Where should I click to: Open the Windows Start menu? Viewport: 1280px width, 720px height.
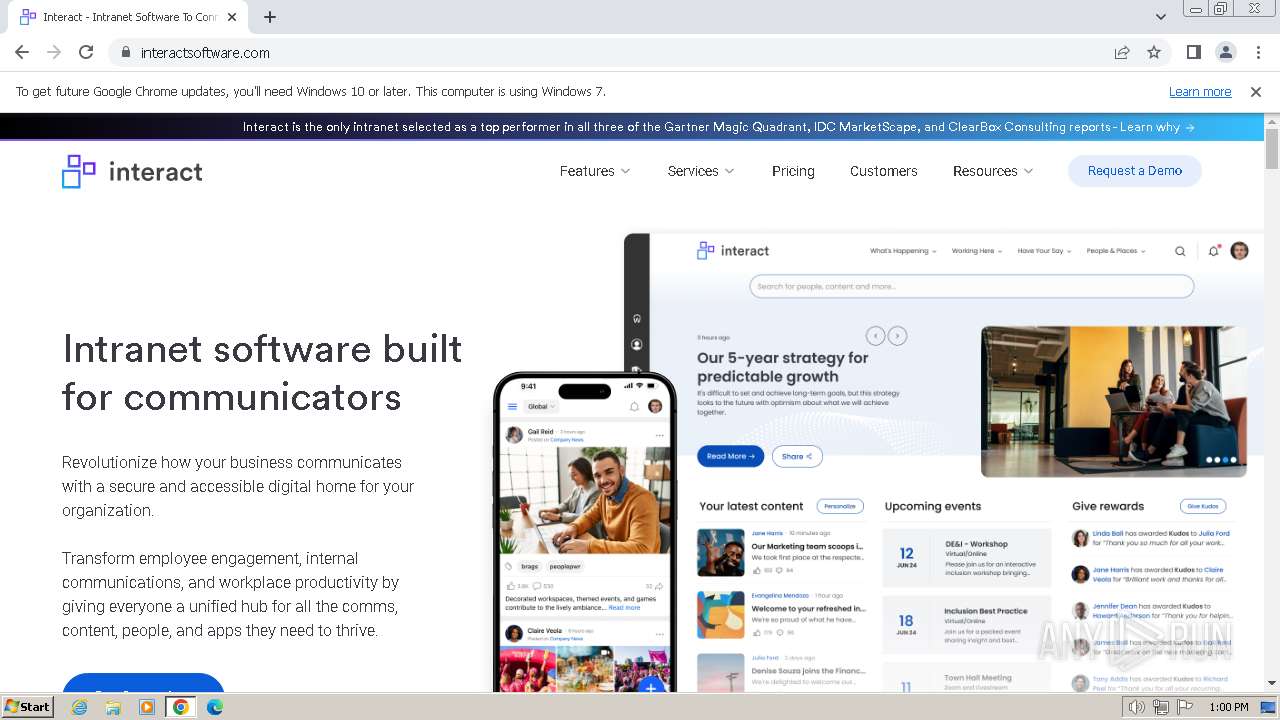(x=28, y=706)
